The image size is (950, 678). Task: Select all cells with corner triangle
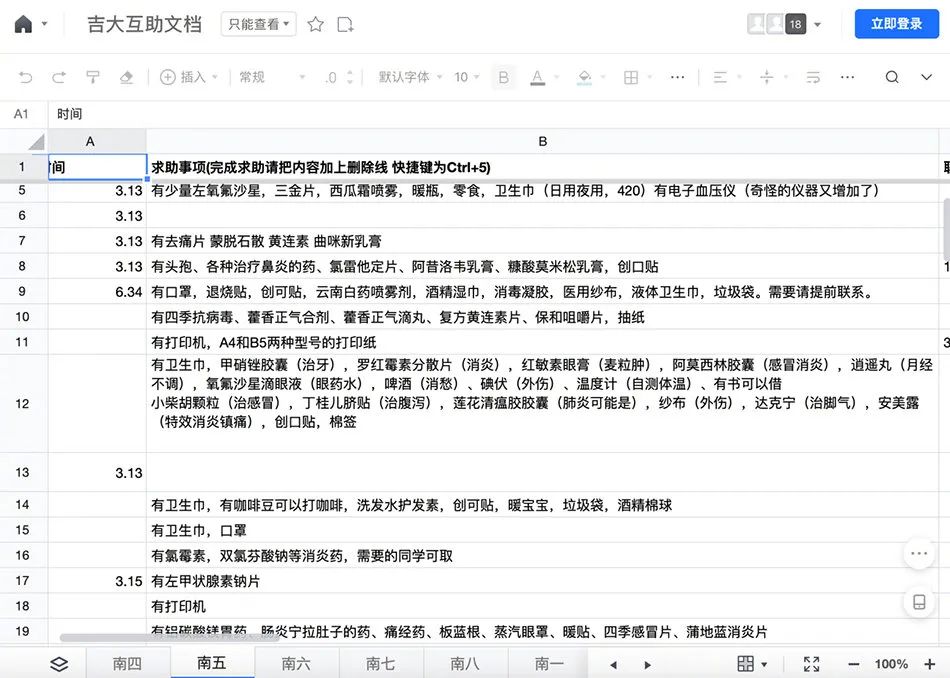[x=36, y=142]
